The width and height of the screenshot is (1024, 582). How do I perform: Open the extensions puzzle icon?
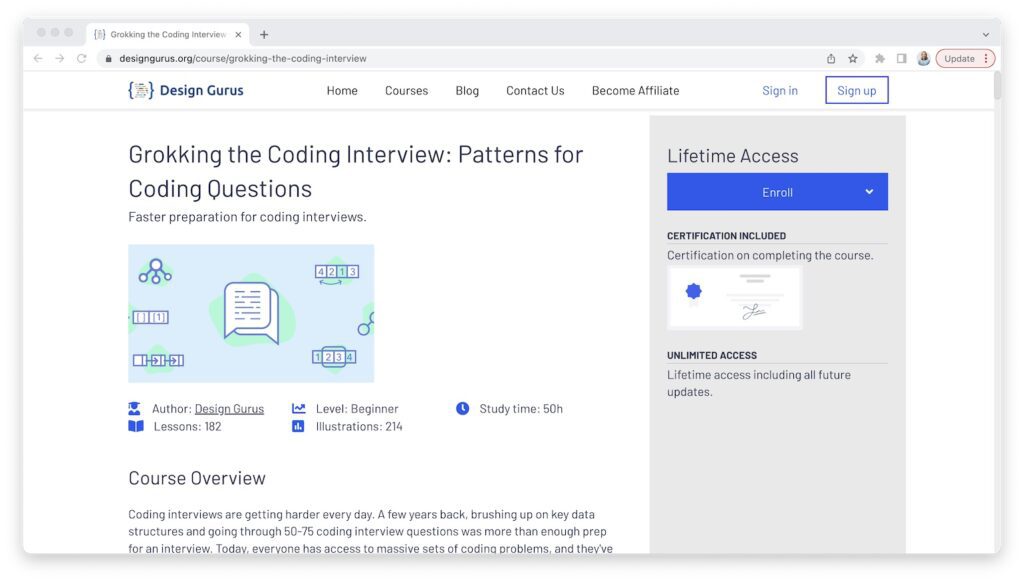point(880,58)
